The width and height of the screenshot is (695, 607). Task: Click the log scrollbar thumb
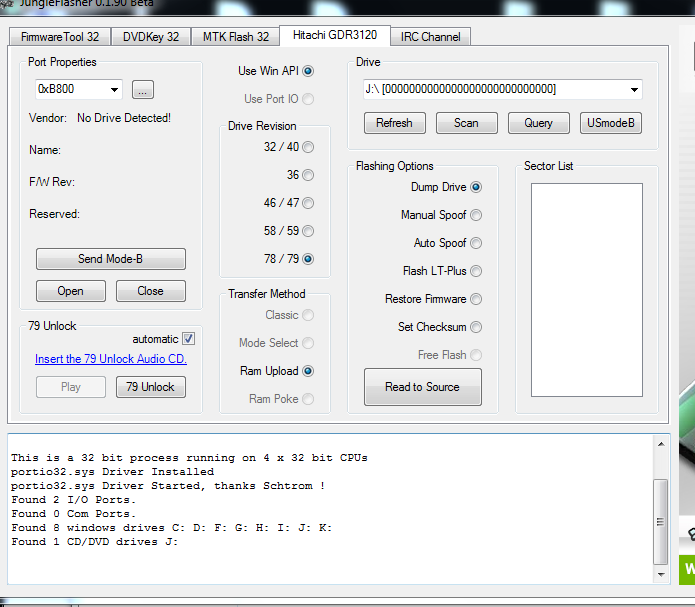[661, 522]
